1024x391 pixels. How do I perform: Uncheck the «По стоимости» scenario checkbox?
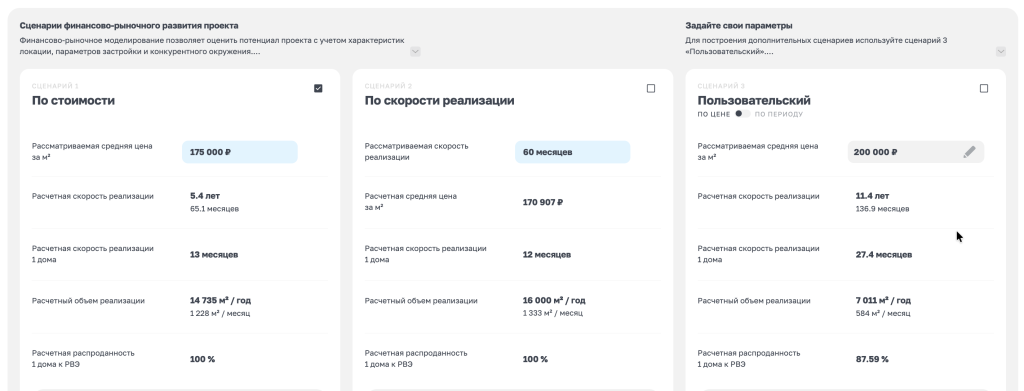point(318,88)
